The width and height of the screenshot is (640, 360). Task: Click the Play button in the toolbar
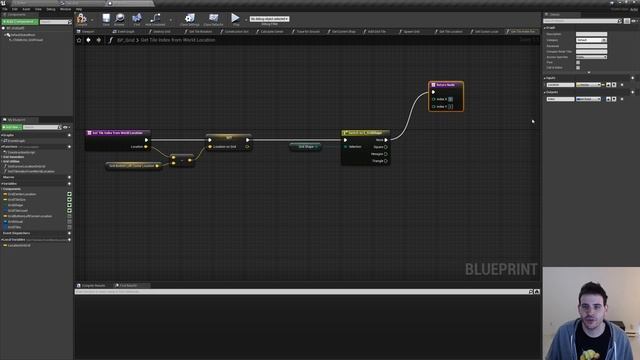pos(235,18)
